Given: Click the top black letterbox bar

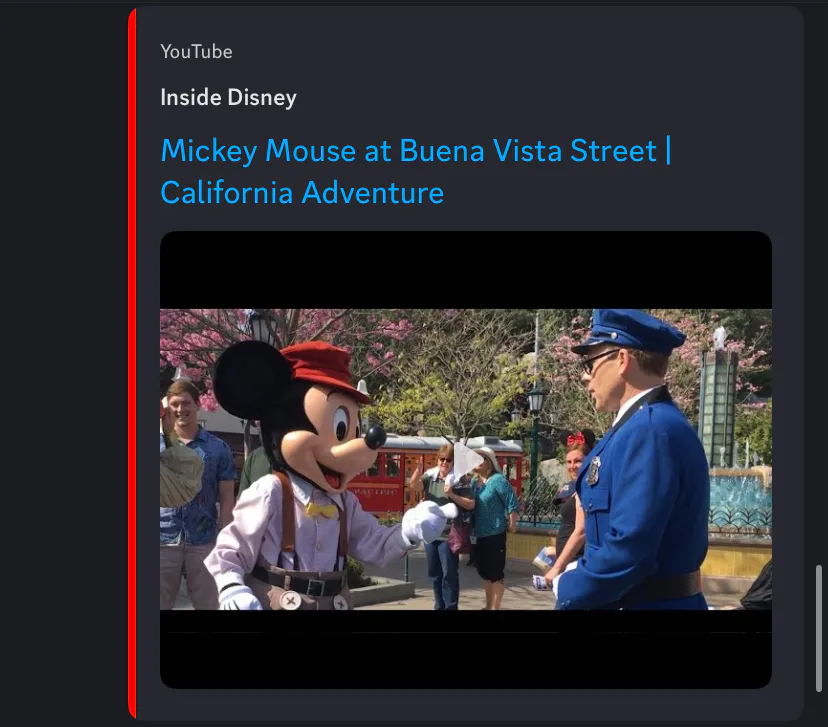Looking at the screenshot, I should click(466, 270).
